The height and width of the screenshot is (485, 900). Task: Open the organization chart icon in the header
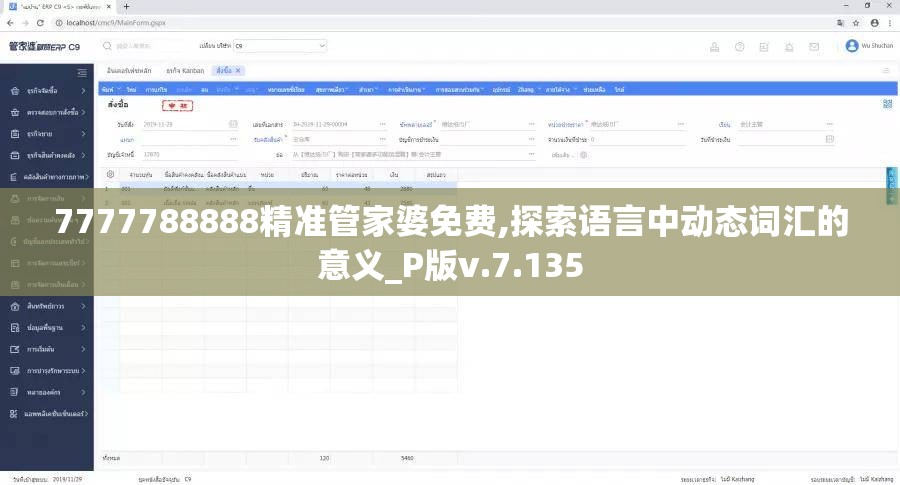coord(715,47)
